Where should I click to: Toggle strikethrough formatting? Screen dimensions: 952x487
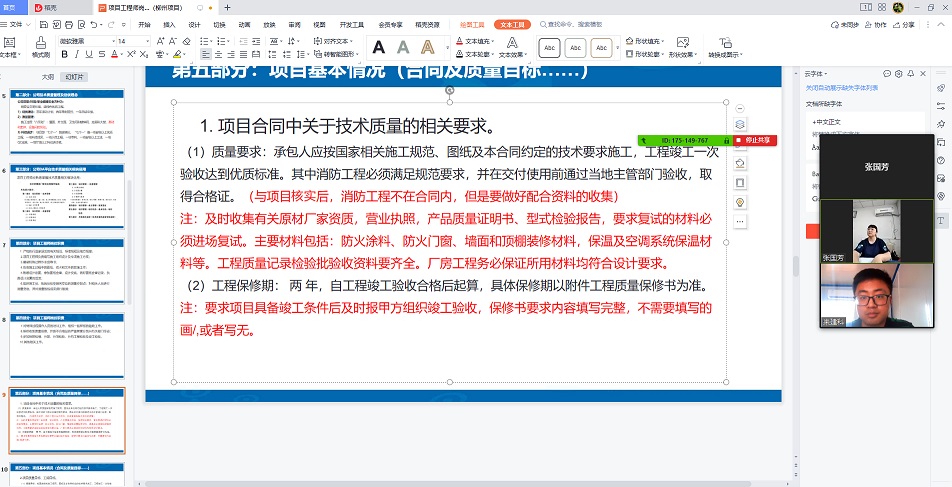click(x=102, y=54)
